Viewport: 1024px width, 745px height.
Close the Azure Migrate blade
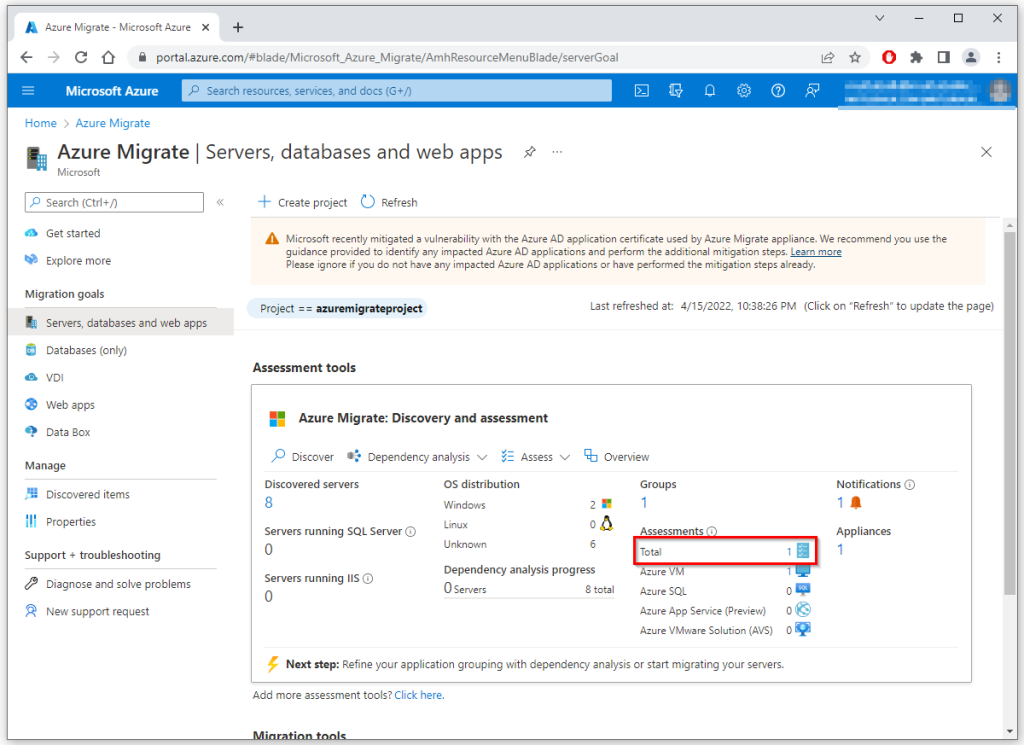click(986, 152)
